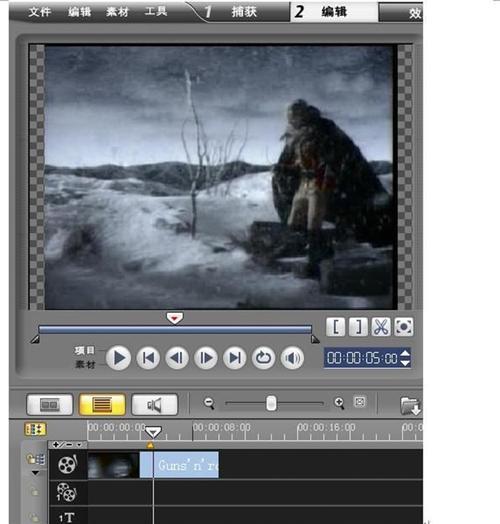Fit project in timeline window

[x=360, y=402]
